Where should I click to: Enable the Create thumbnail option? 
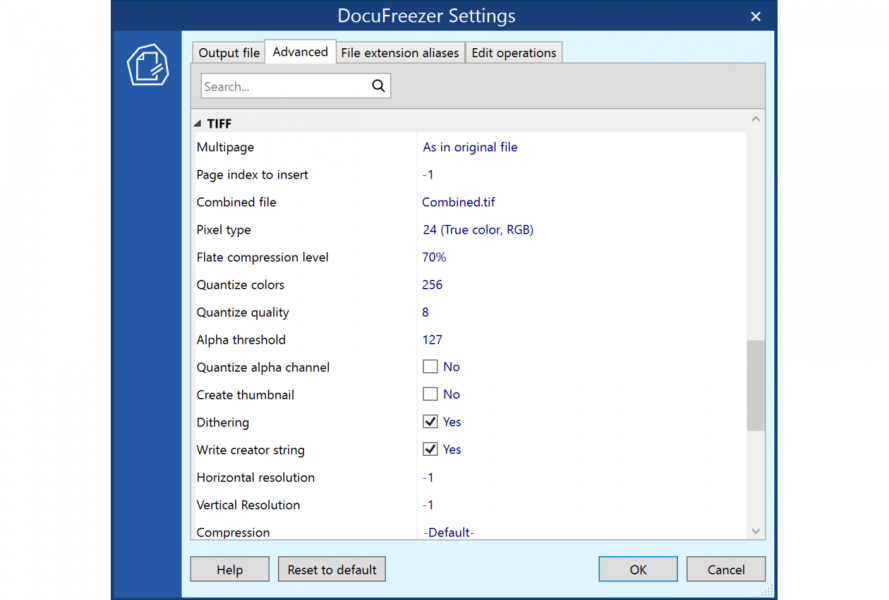click(x=430, y=394)
